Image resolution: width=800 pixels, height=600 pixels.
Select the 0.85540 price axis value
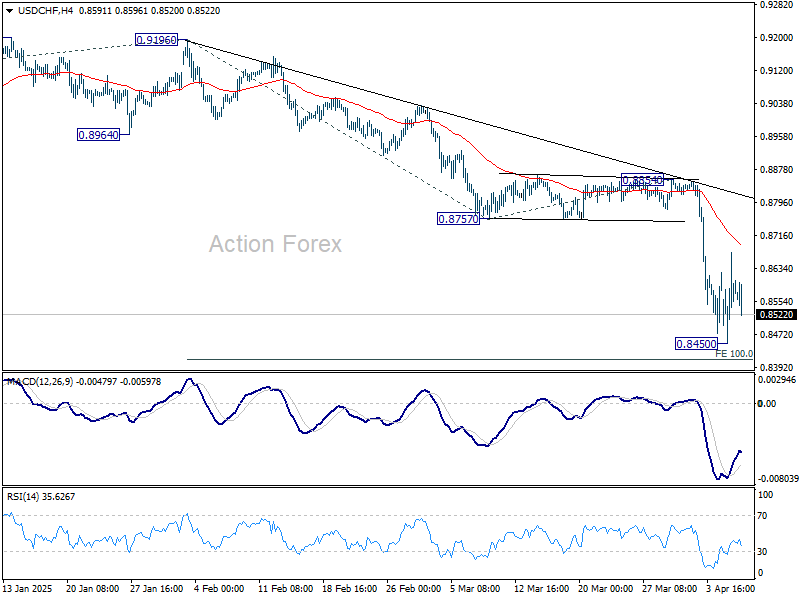point(776,302)
